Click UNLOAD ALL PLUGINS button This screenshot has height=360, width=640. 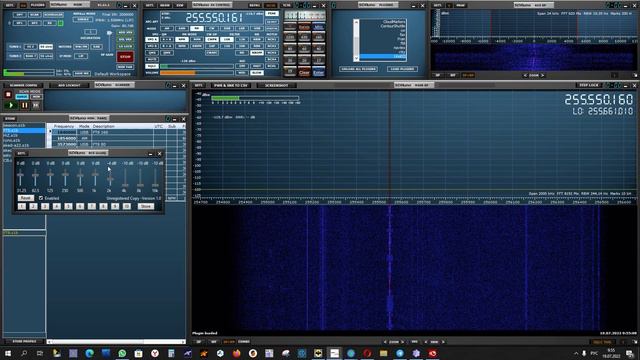(x=358, y=69)
